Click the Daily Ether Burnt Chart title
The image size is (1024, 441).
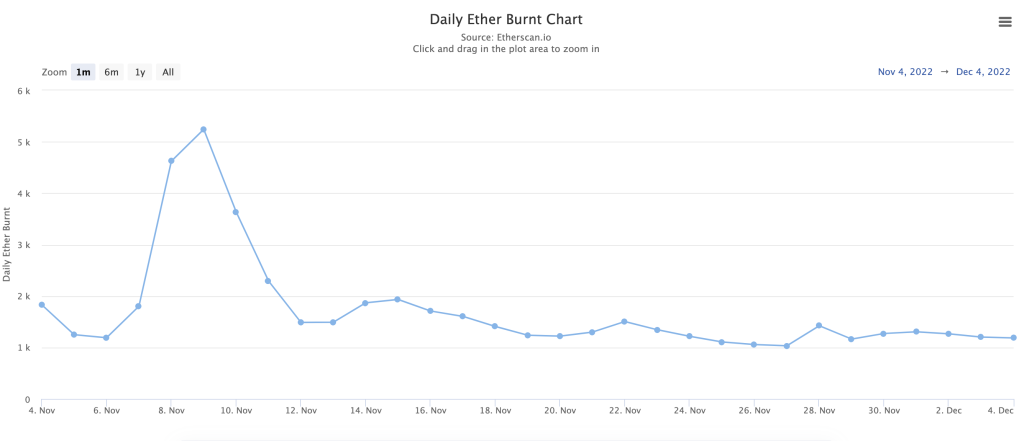(505, 19)
